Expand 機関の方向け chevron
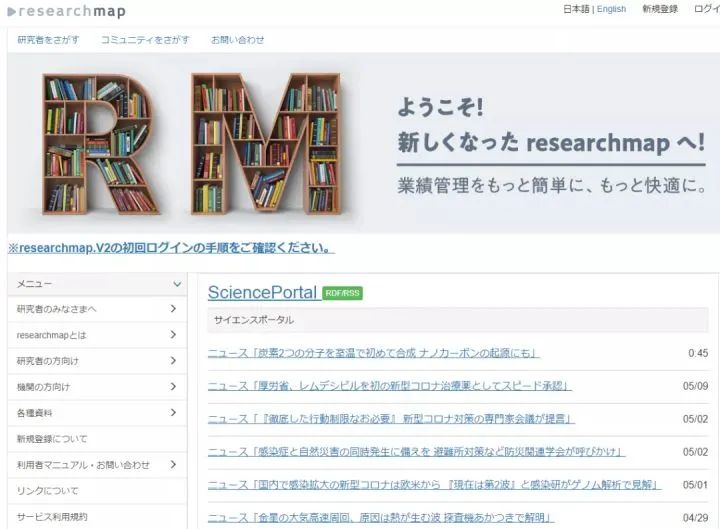Viewport: 720px width, 529px height. 173,387
